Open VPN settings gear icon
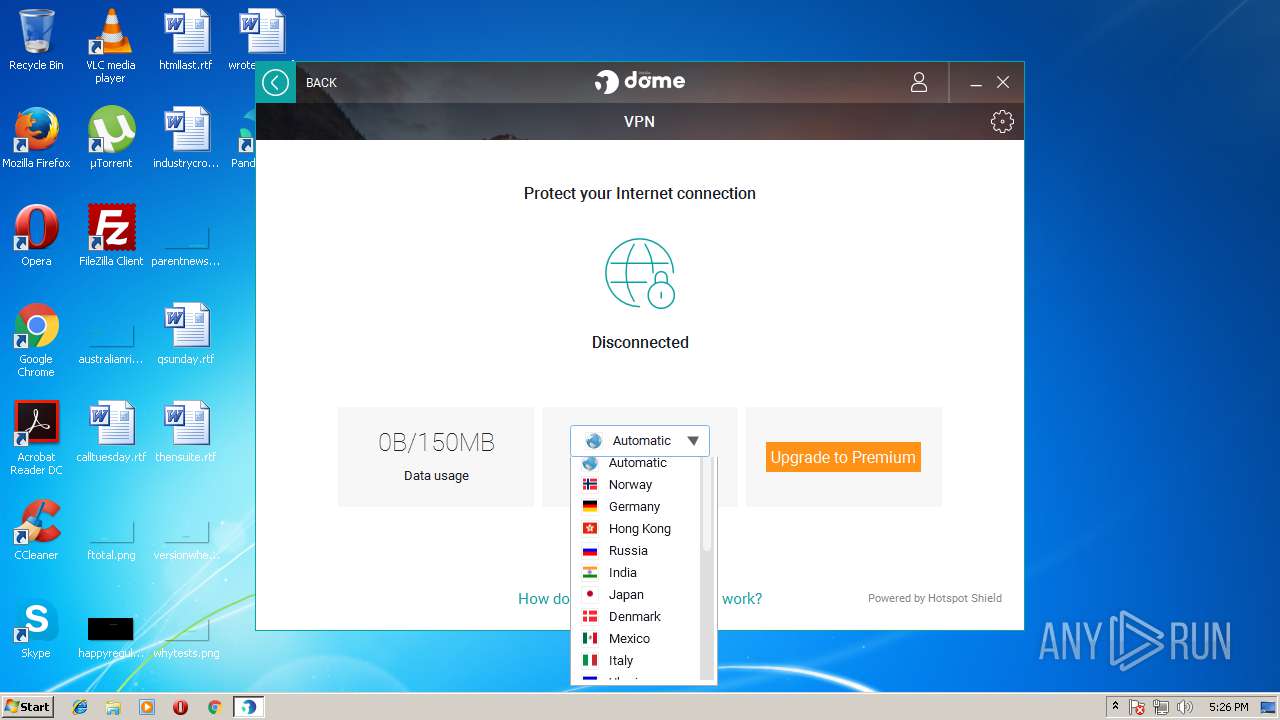 (x=1002, y=121)
